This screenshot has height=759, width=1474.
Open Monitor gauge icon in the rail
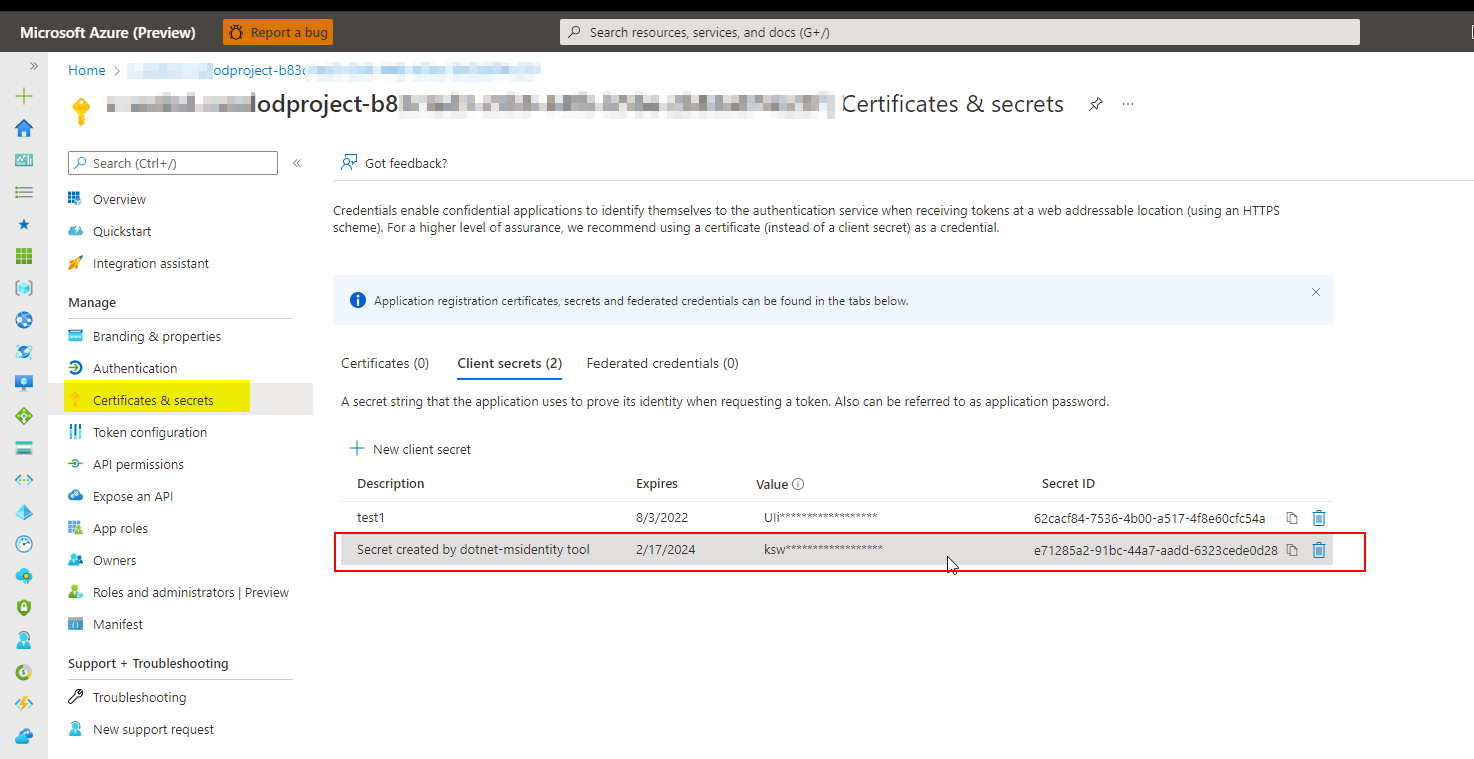[x=24, y=544]
